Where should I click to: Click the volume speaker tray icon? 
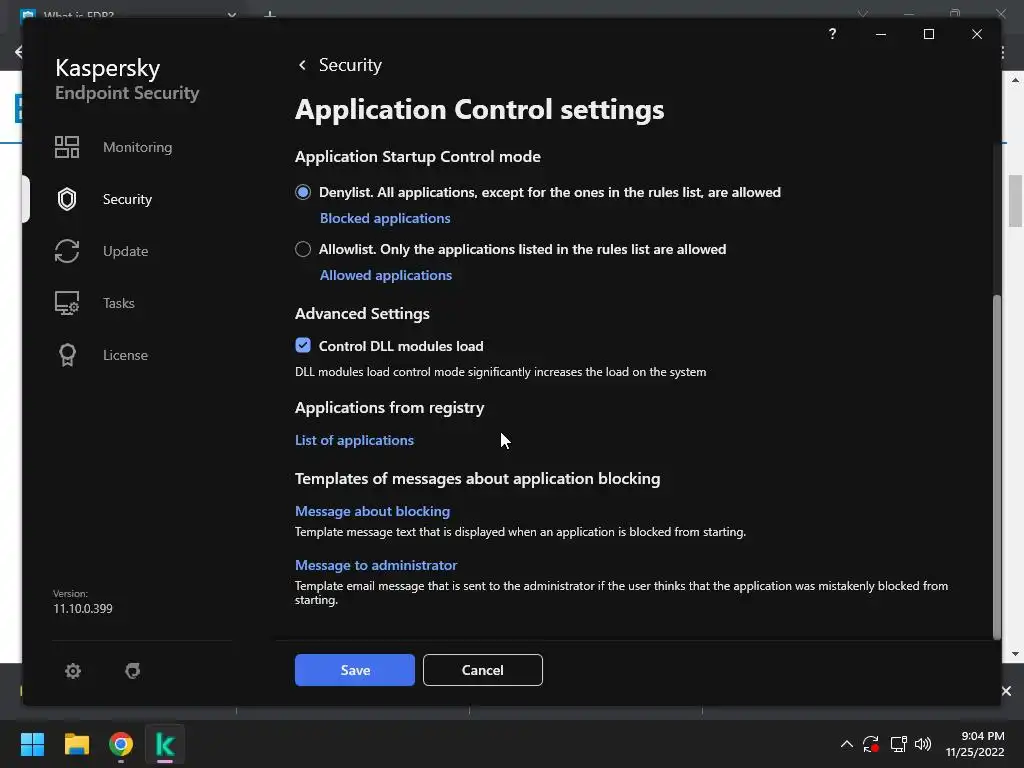[923, 744]
